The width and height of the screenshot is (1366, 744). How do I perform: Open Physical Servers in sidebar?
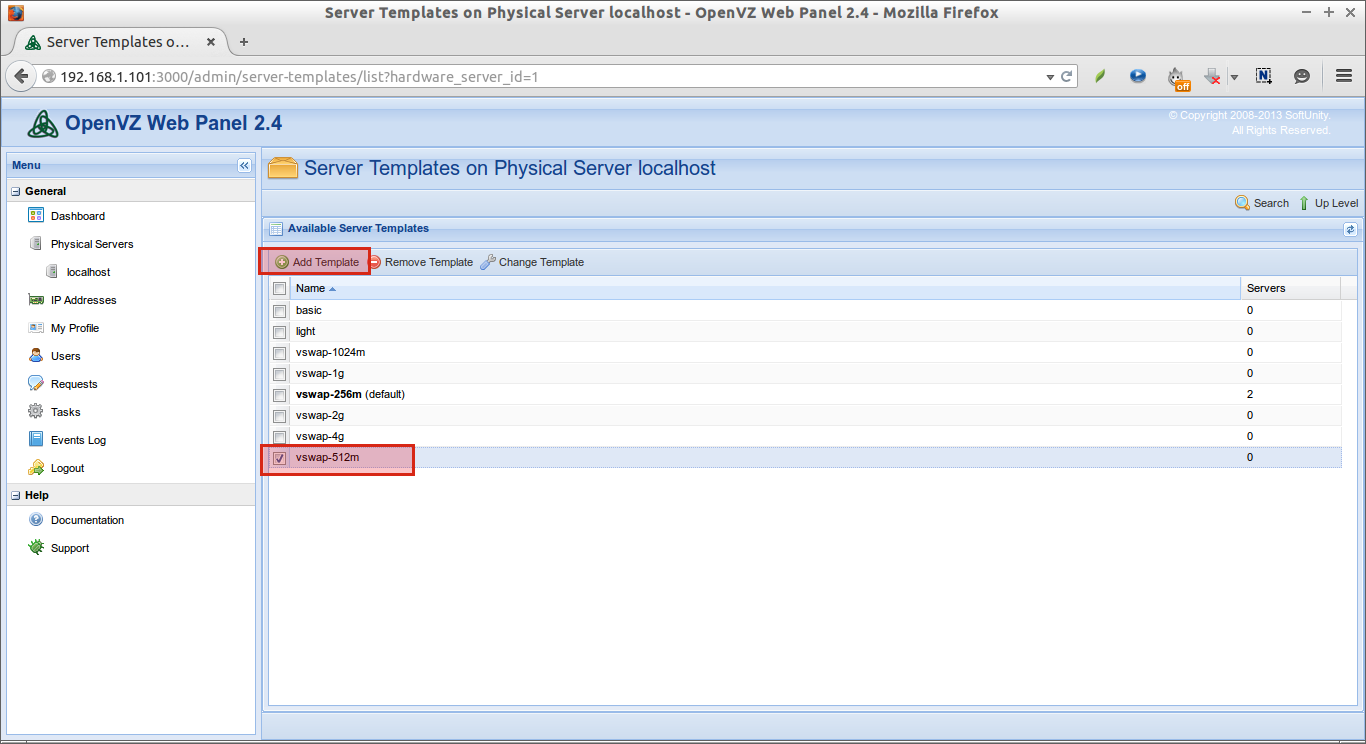pyautogui.click(x=92, y=244)
